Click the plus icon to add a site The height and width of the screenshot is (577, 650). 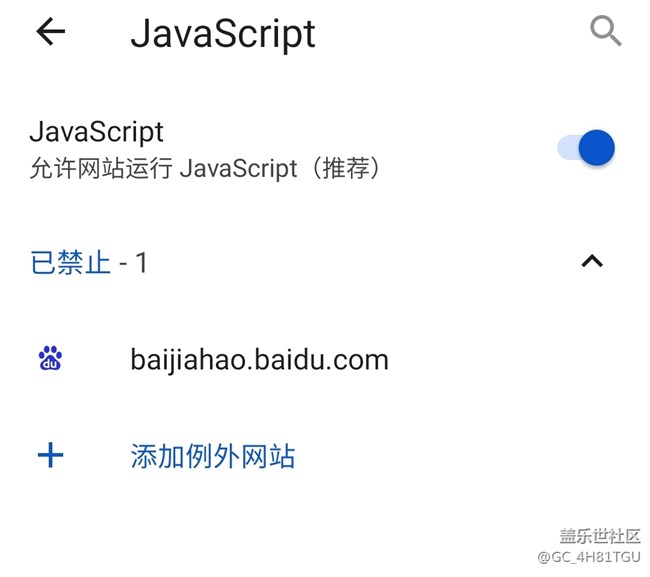[50, 457]
